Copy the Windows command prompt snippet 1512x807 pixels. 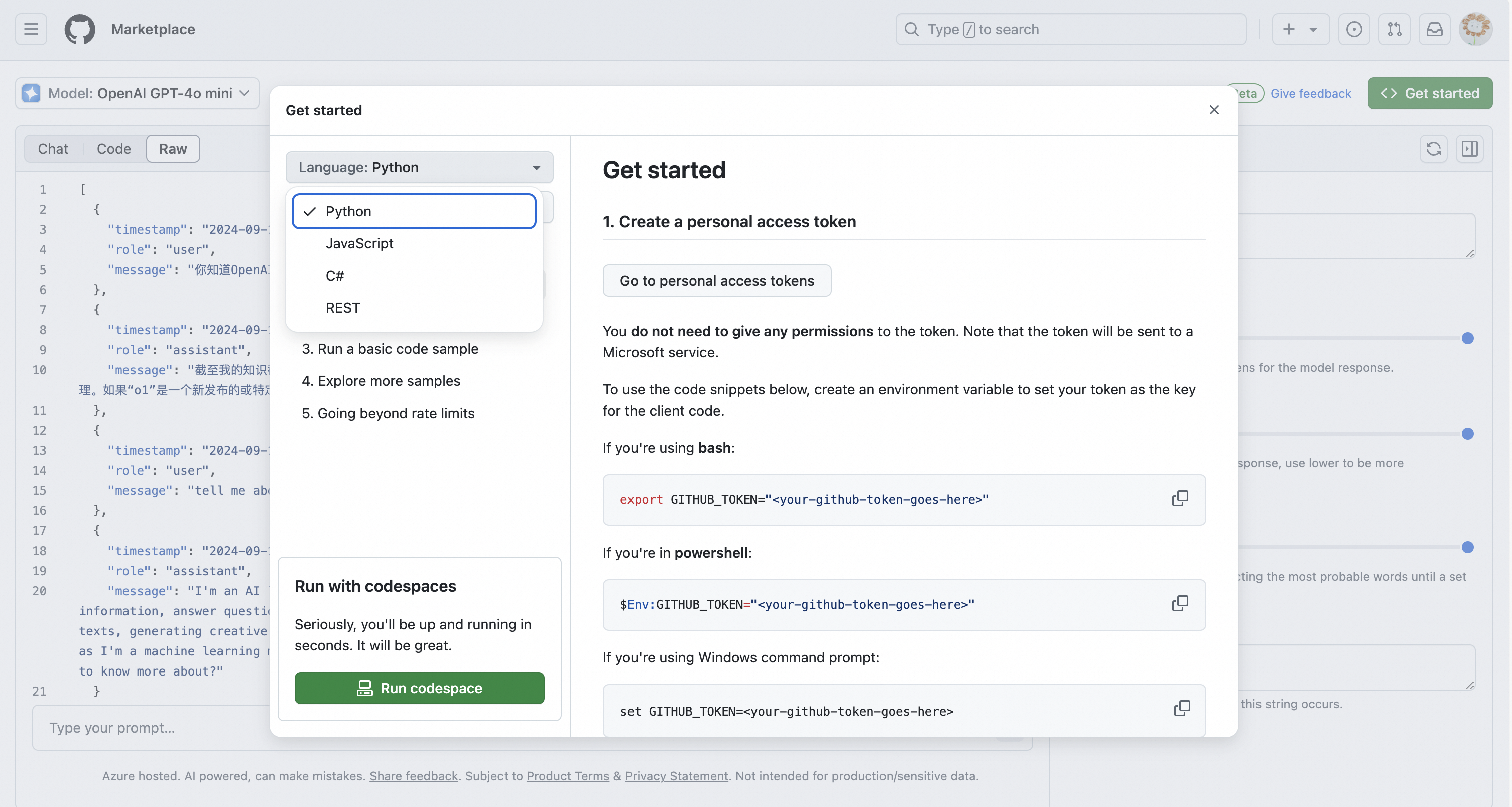[x=1181, y=709]
